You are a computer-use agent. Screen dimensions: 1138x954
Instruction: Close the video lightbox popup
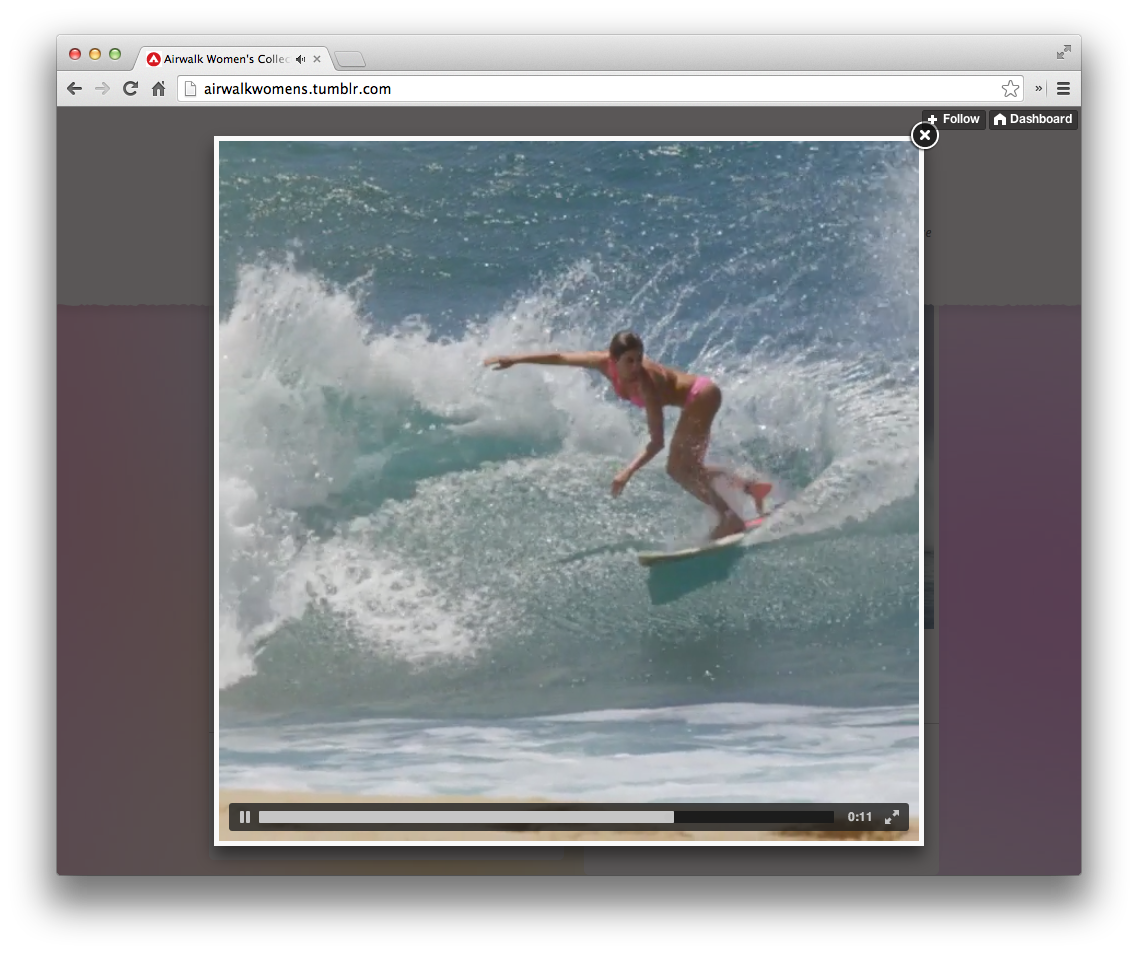[925, 135]
